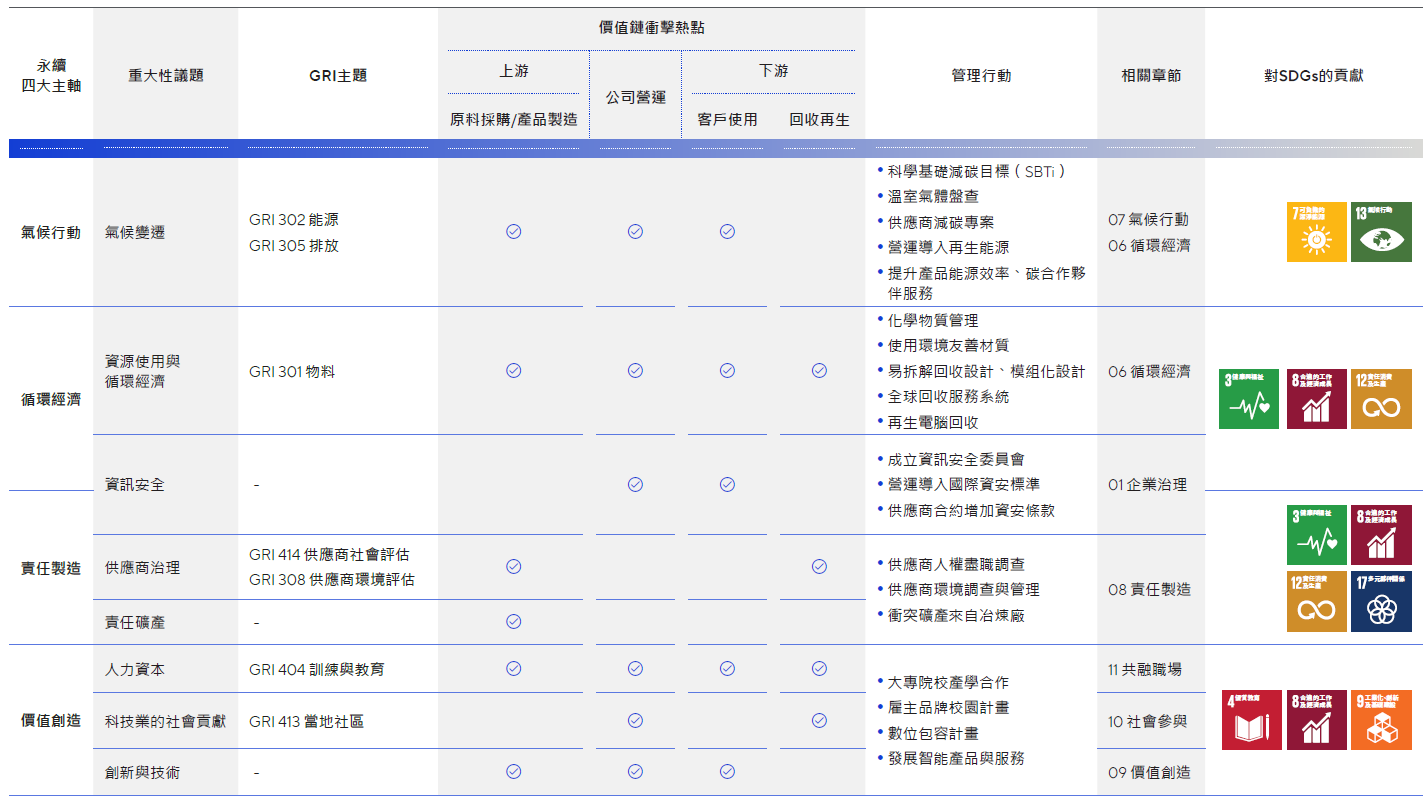
Task: Select the SDG 8 decent work icon in 循環經濟 row
Action: [x=1317, y=399]
